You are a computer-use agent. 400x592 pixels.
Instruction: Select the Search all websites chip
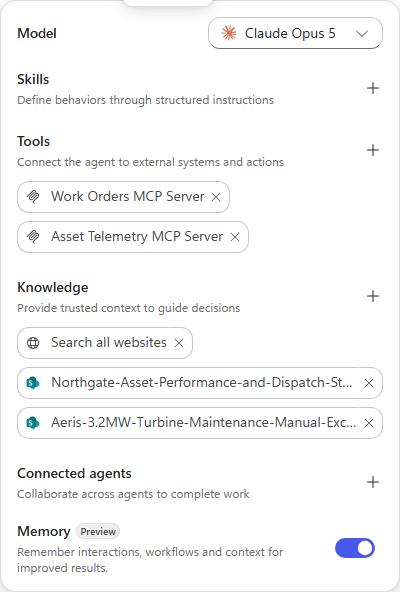pos(105,343)
